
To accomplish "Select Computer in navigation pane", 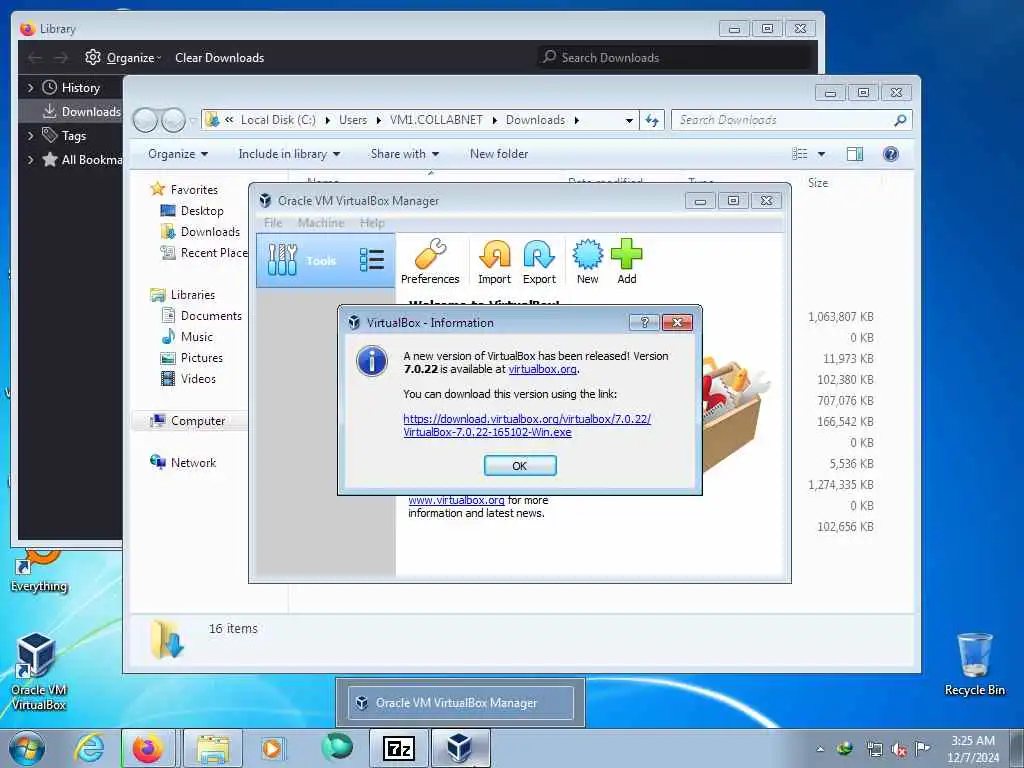I will [x=198, y=421].
